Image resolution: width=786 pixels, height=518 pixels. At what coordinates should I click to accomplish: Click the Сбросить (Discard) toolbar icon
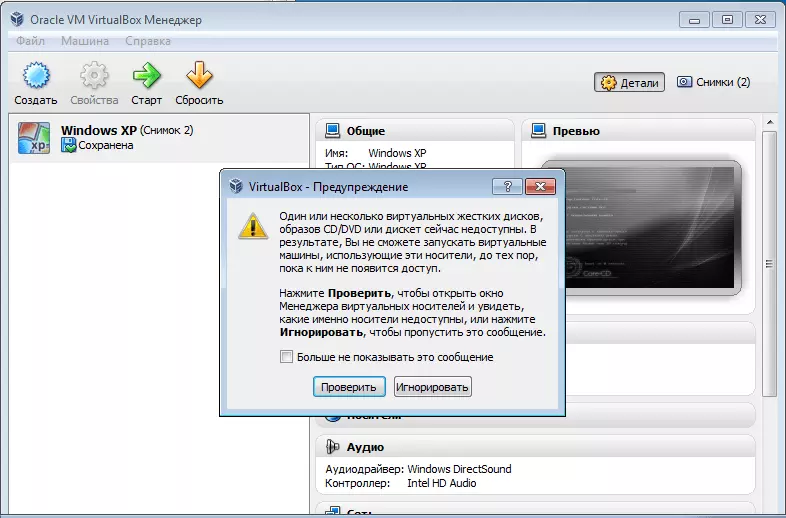[x=199, y=75]
